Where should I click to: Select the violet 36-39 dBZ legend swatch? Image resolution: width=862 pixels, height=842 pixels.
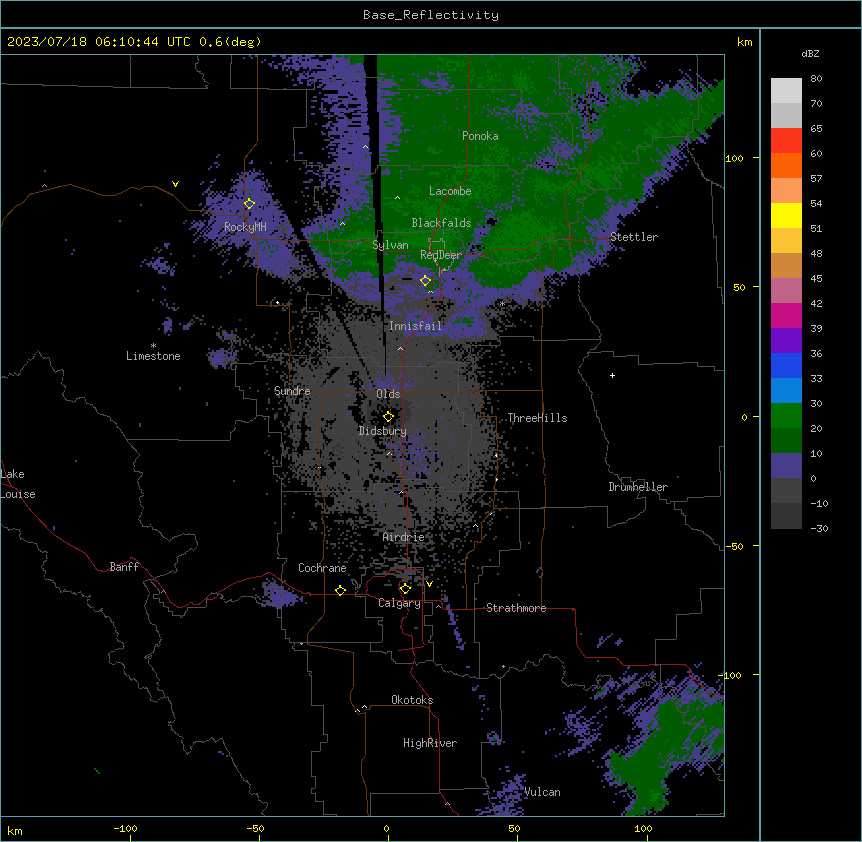pos(786,341)
